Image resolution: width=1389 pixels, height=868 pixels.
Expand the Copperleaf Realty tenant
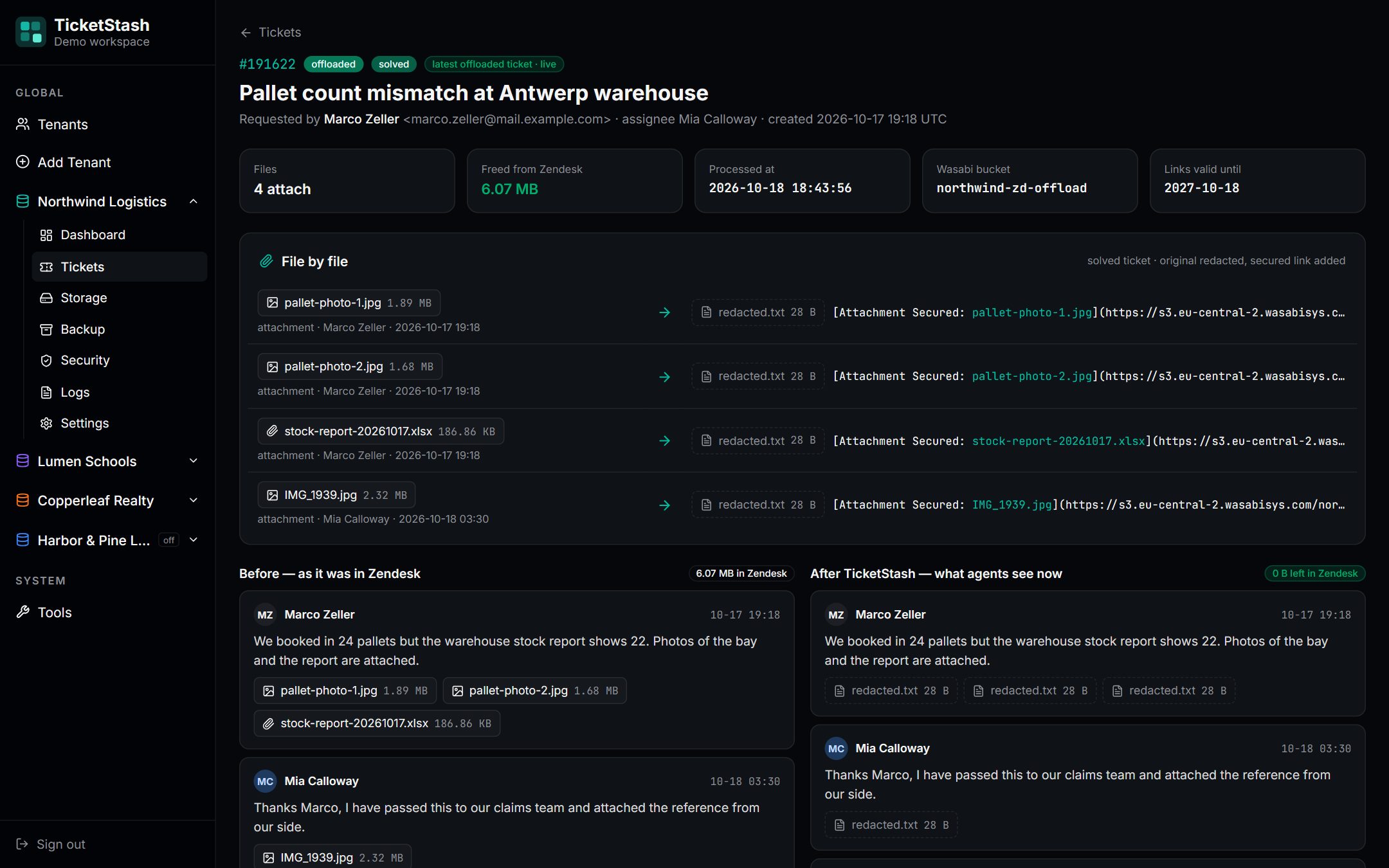pyautogui.click(x=193, y=500)
